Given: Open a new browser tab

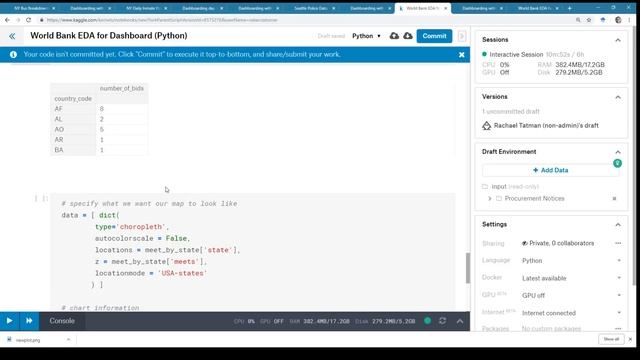Looking at the screenshot, I should [569, 8].
